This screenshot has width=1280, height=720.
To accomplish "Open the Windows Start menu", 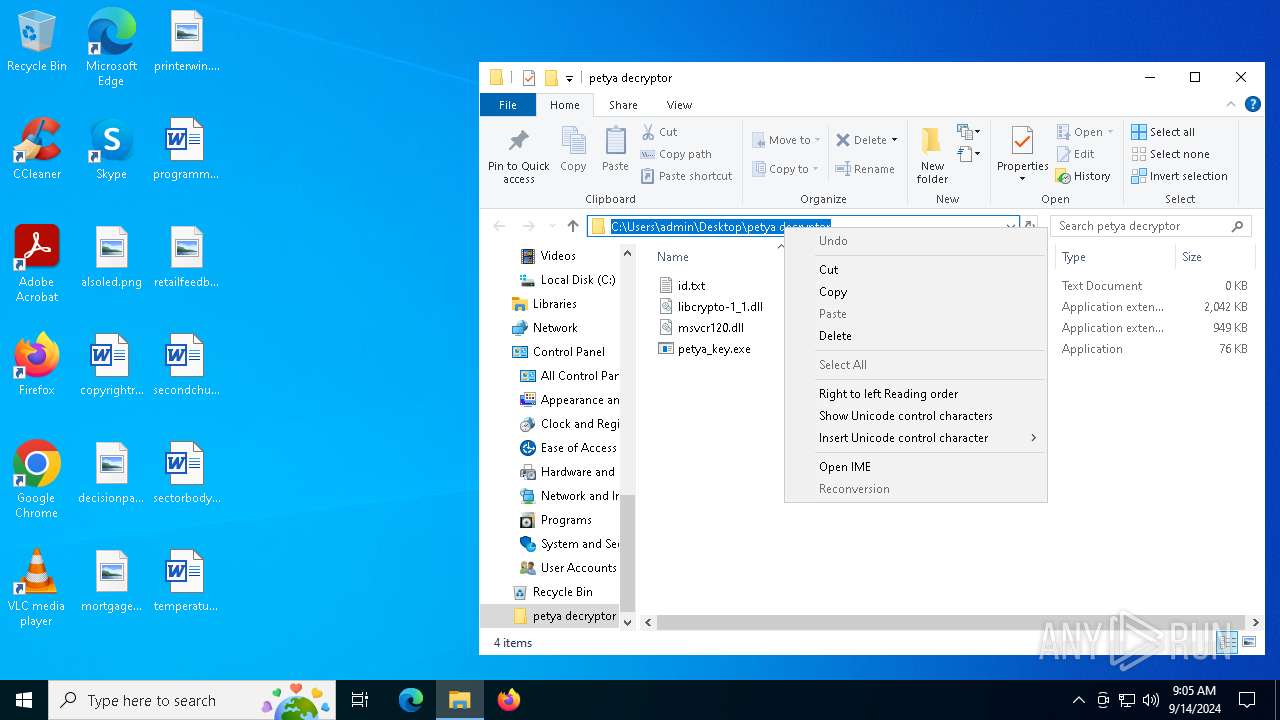I will (x=24, y=700).
